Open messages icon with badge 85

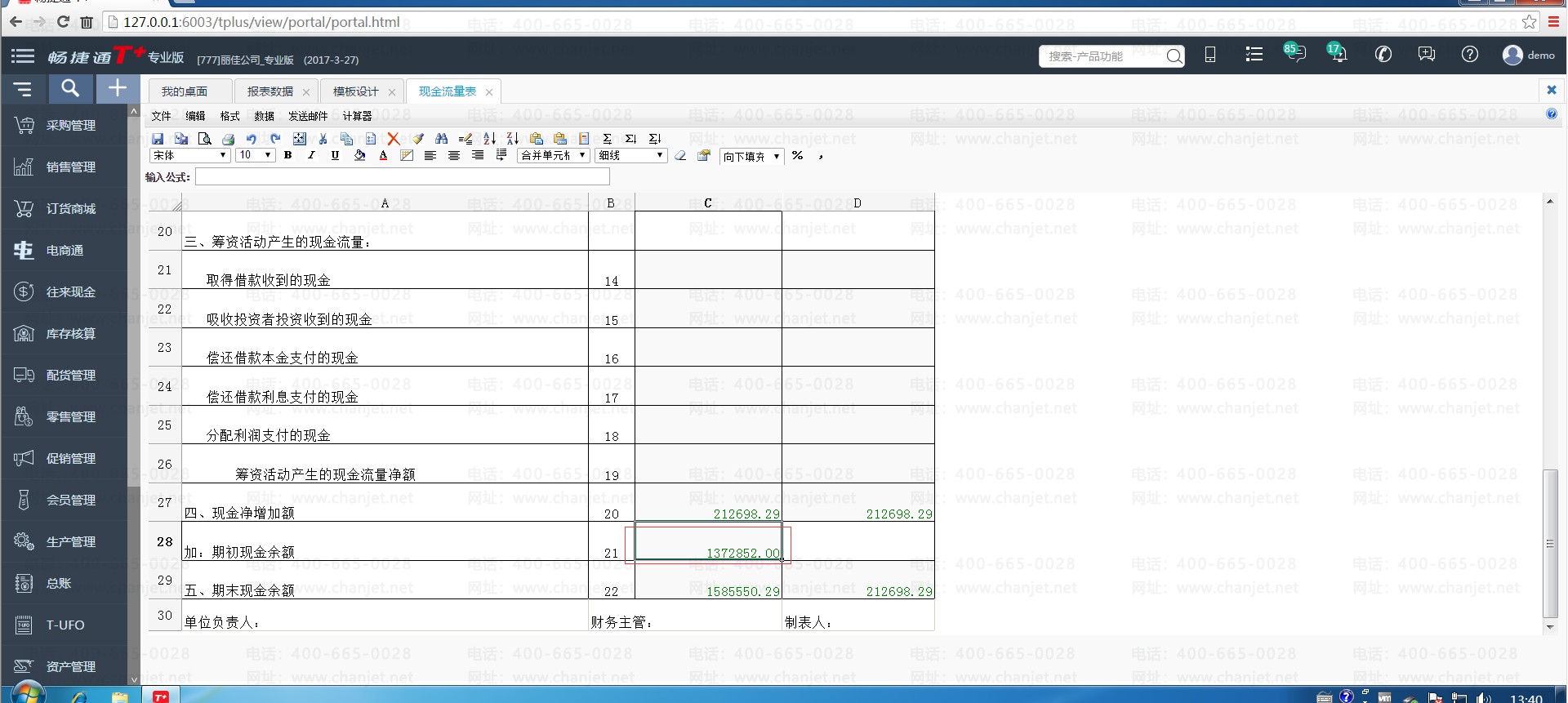(1294, 54)
